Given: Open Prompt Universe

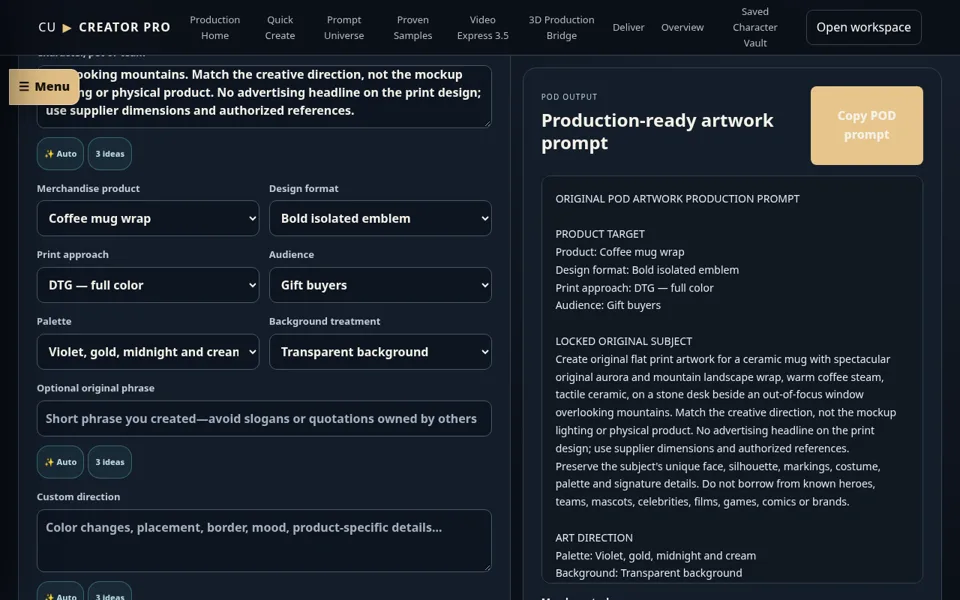Looking at the screenshot, I should pyautogui.click(x=344, y=28).
